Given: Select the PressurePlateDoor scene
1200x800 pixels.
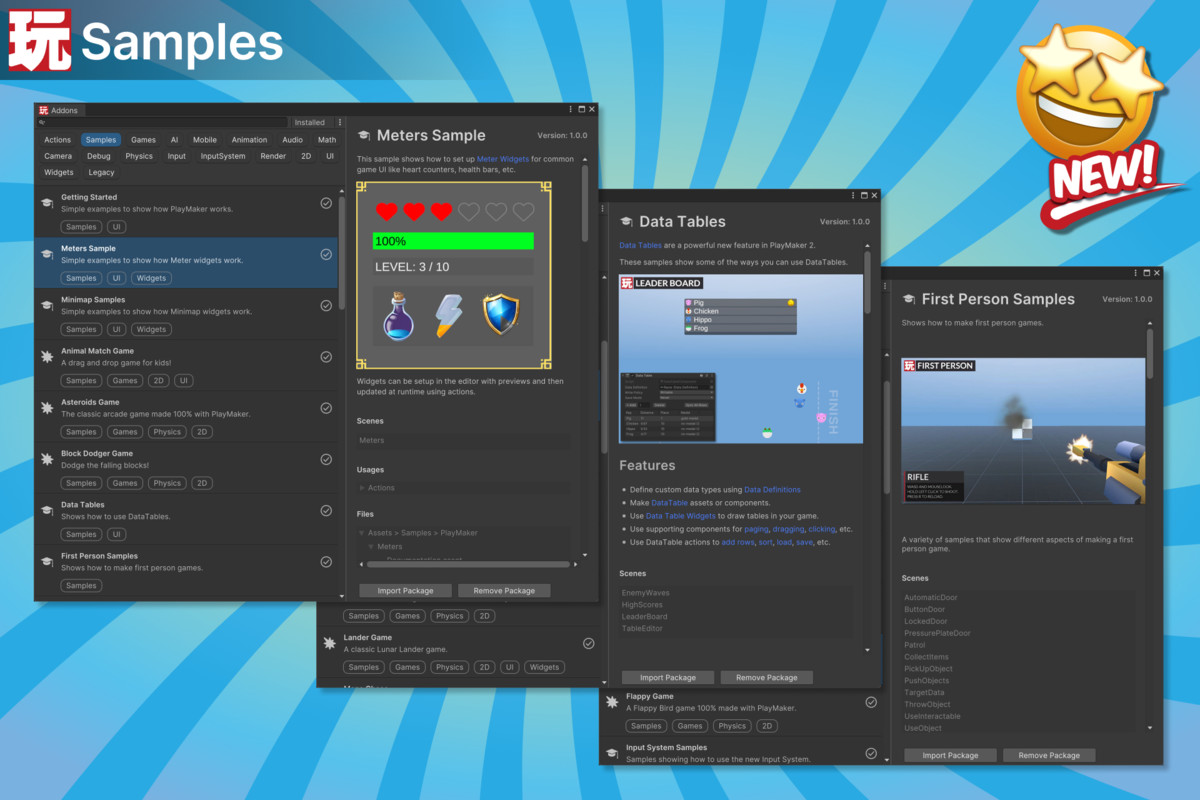Looking at the screenshot, I should click(x=937, y=633).
